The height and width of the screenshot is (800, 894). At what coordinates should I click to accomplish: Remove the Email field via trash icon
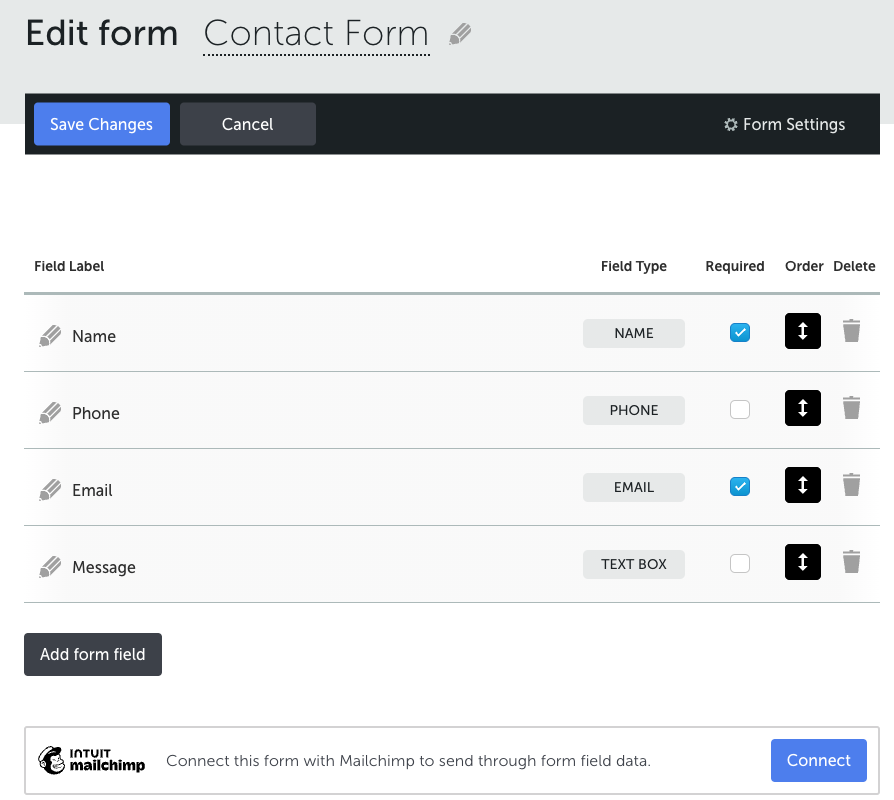click(x=851, y=485)
